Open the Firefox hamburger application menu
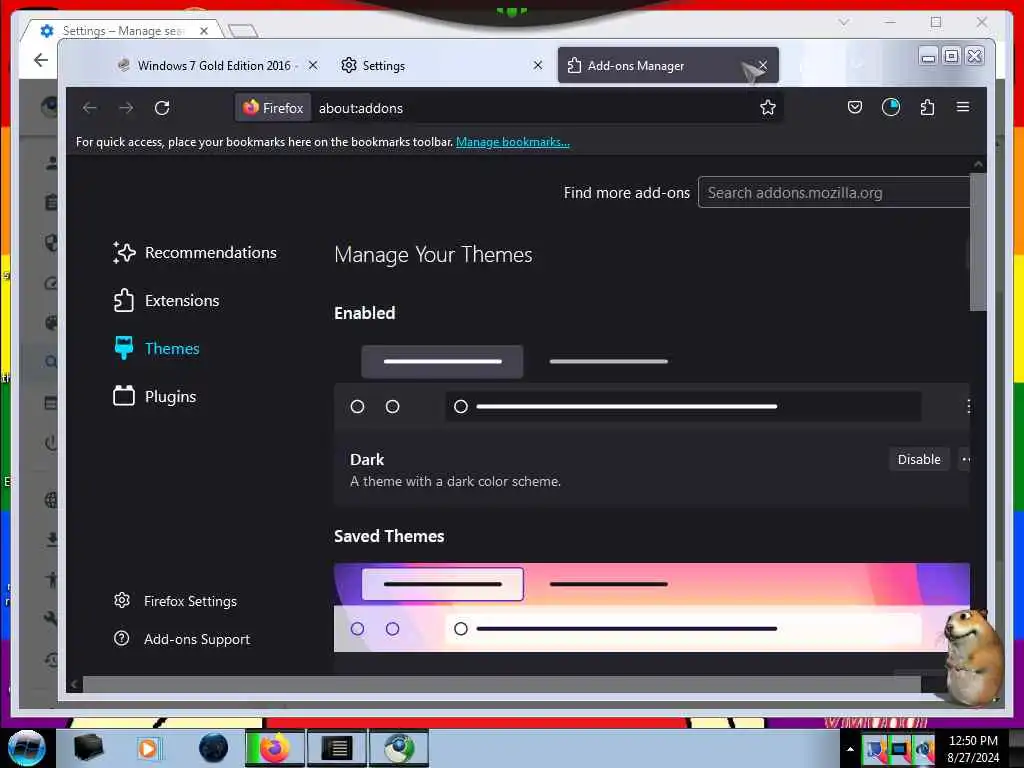1024x768 pixels. point(963,106)
